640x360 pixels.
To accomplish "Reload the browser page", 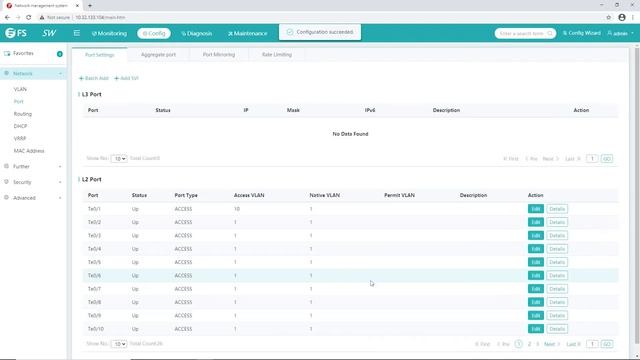I will (29, 18).
